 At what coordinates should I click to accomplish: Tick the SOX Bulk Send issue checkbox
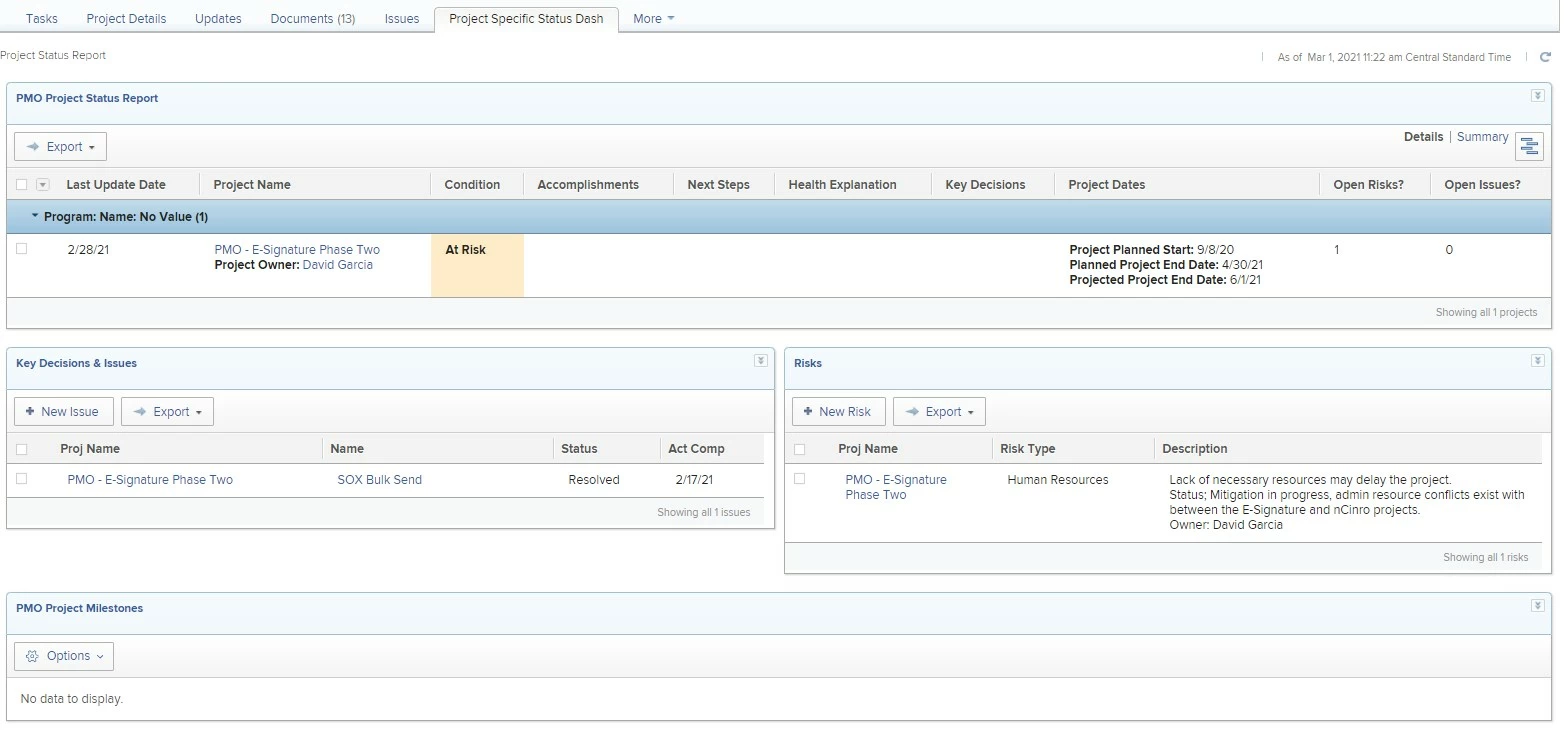(x=22, y=479)
